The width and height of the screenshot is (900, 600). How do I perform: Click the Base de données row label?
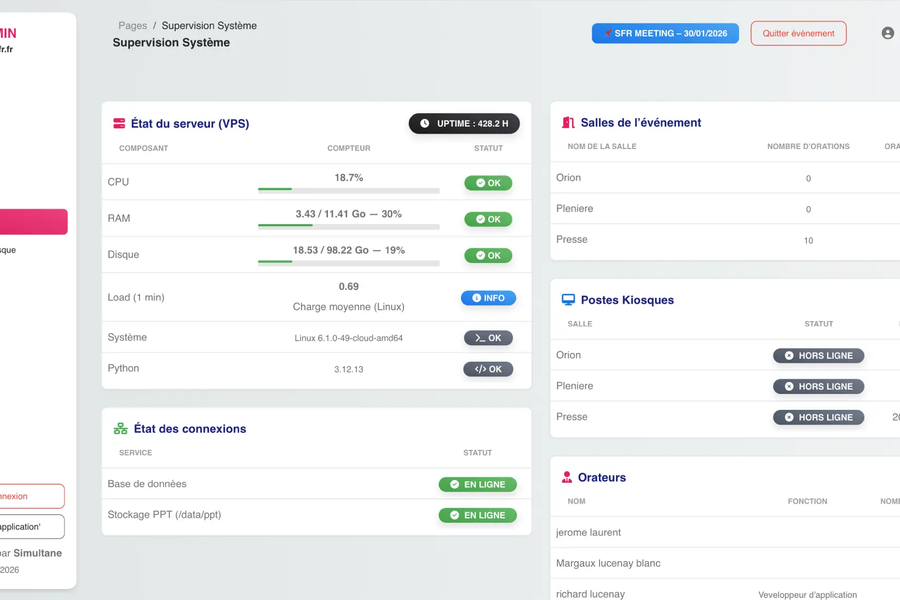tap(147, 484)
